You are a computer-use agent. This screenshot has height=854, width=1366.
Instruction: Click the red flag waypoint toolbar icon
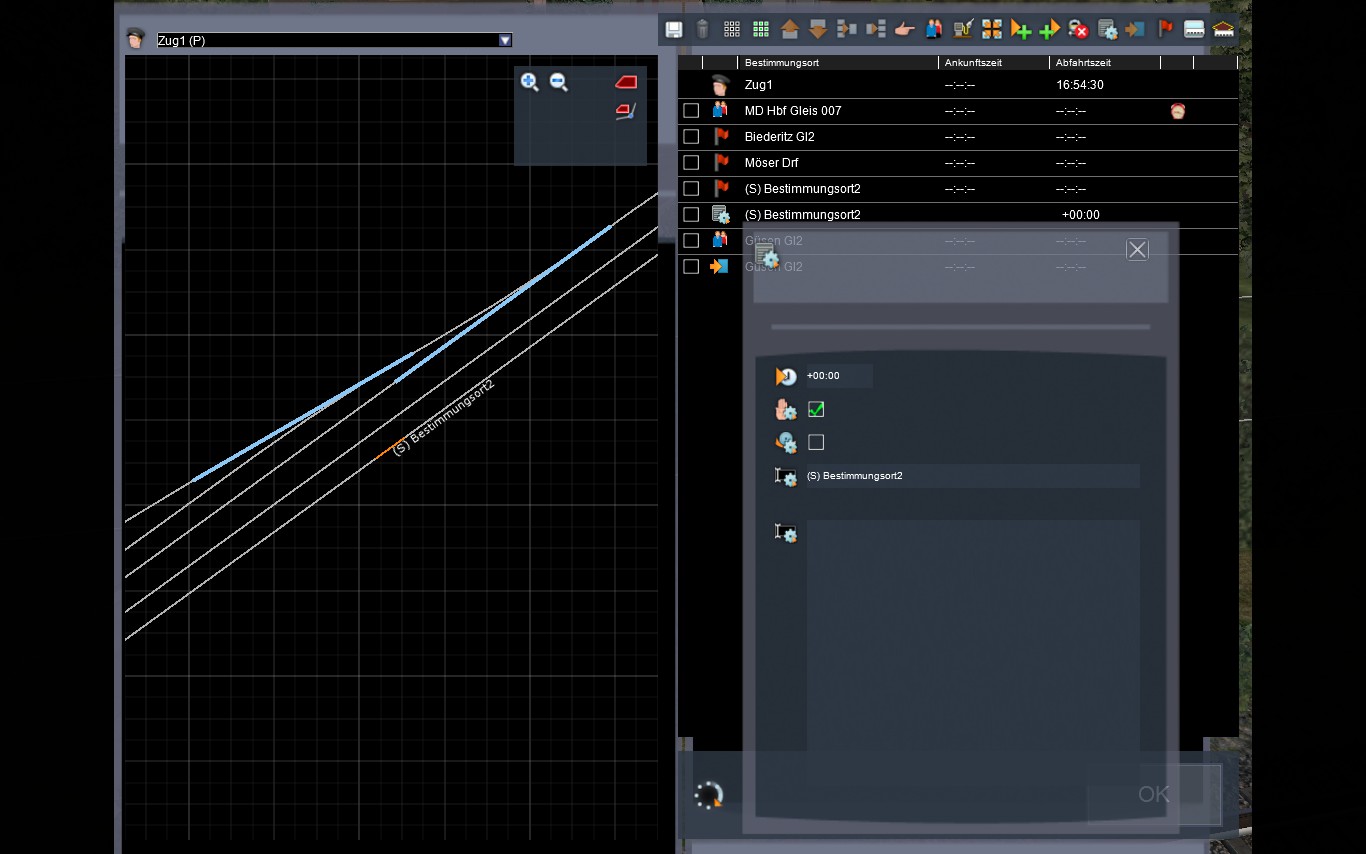tap(1165, 29)
